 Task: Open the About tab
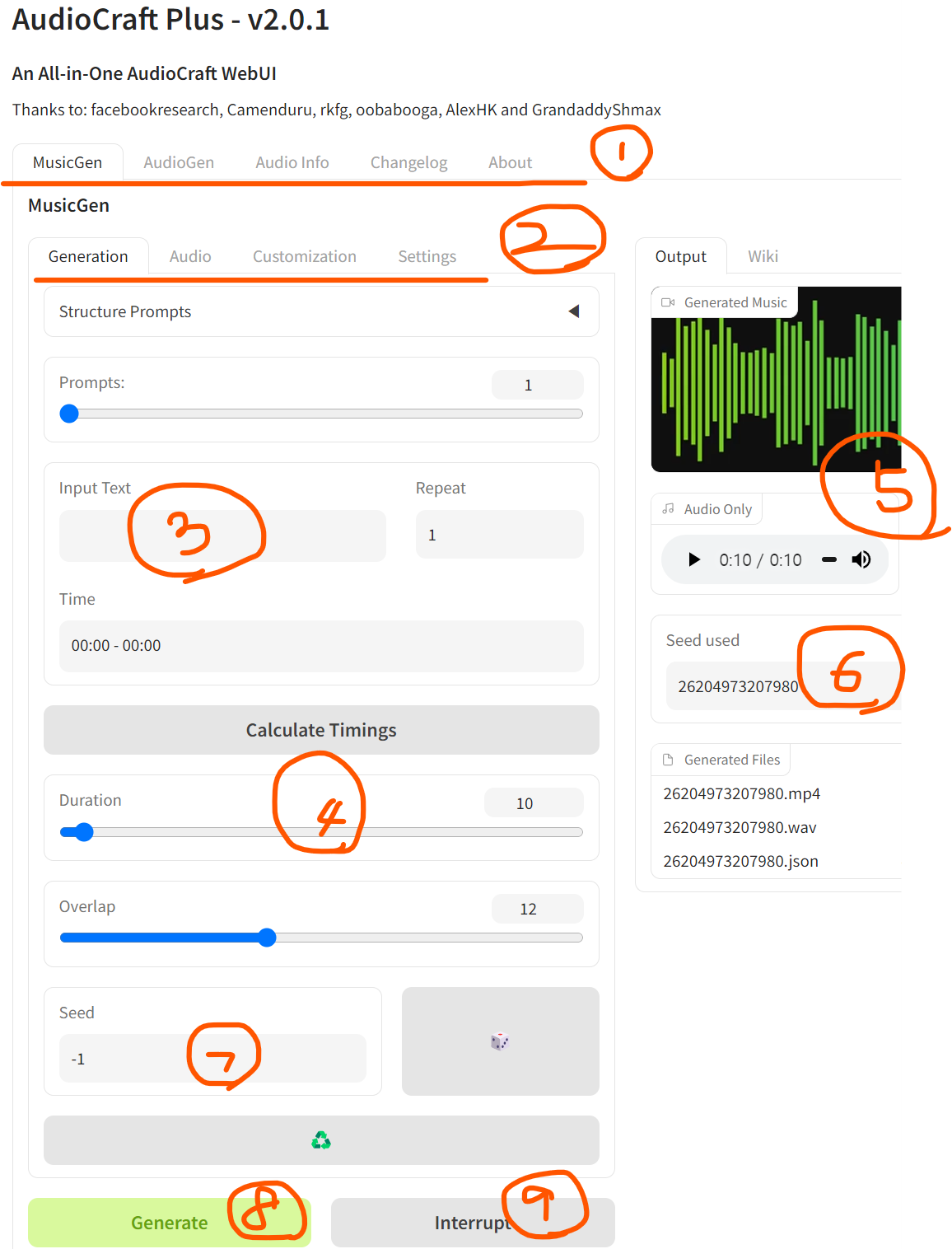(x=511, y=162)
